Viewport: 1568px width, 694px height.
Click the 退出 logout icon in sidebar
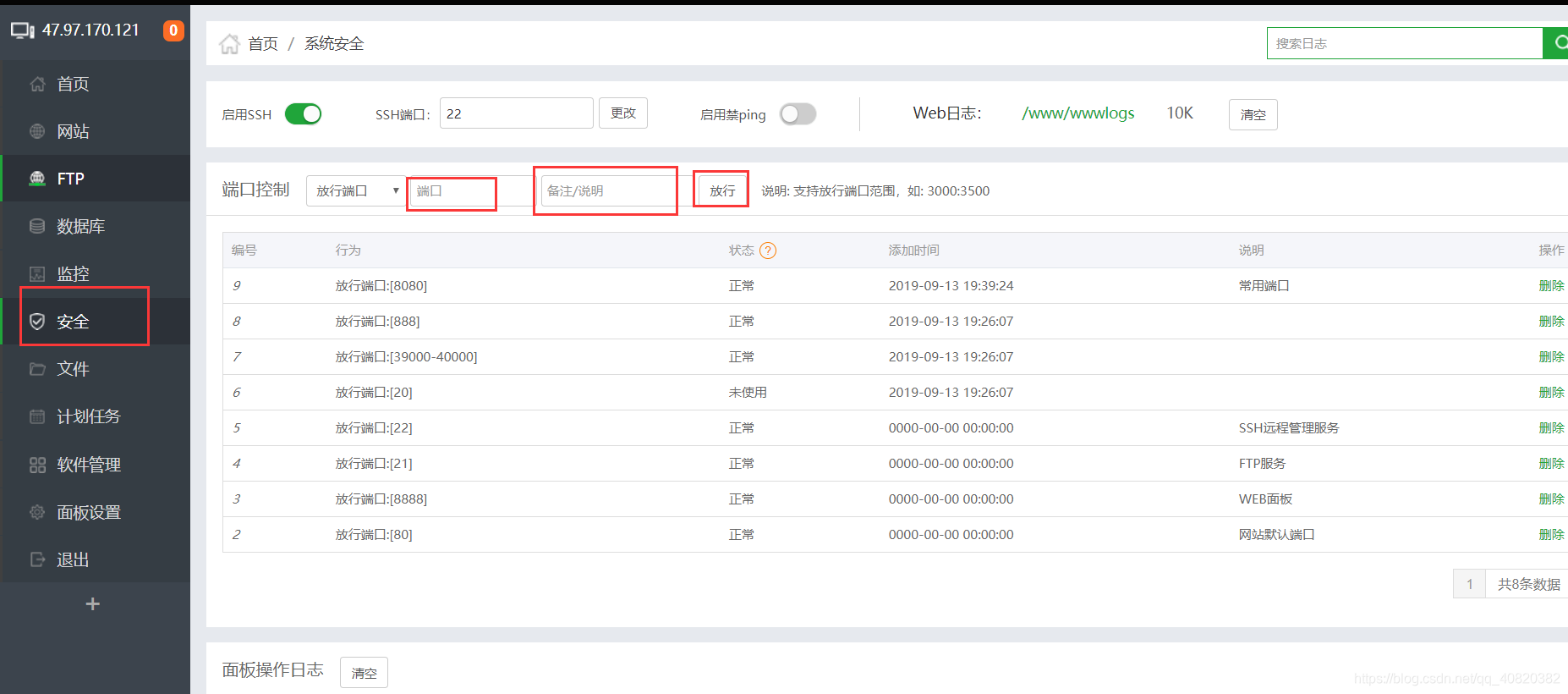pos(37,559)
